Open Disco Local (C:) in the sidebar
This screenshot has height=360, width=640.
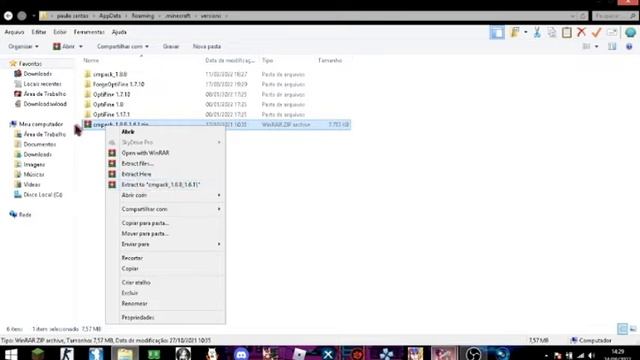[x=42, y=195]
